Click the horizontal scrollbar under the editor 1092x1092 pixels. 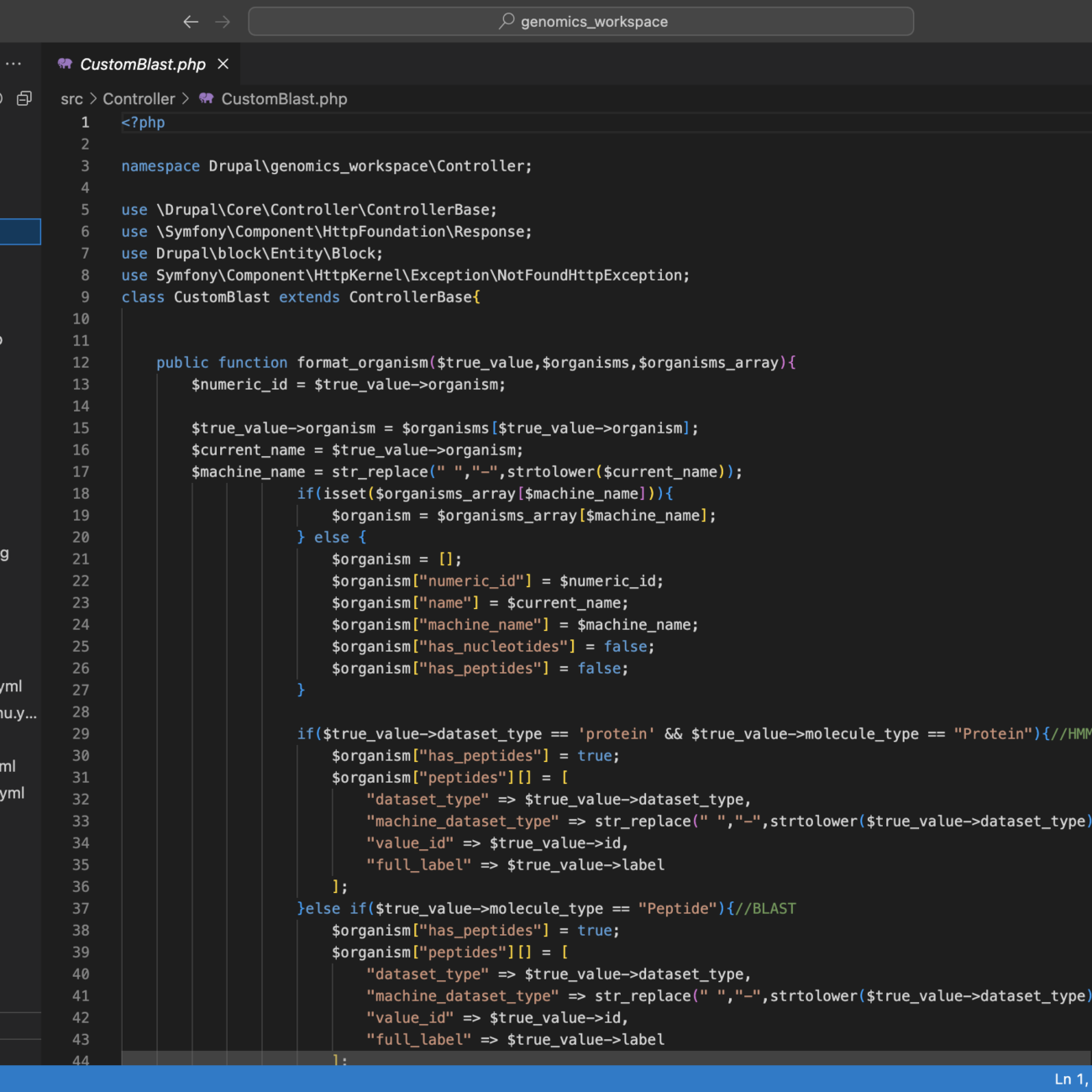tap(588, 1058)
